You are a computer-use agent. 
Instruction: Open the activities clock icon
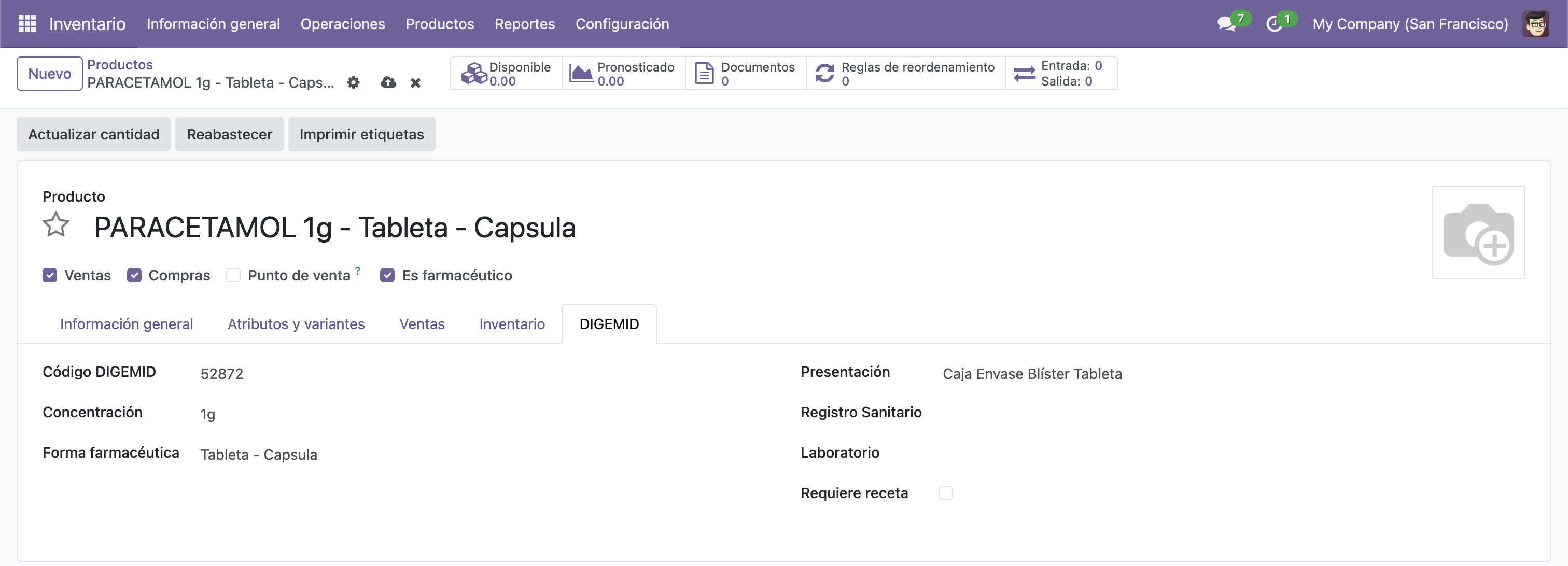click(x=1273, y=24)
